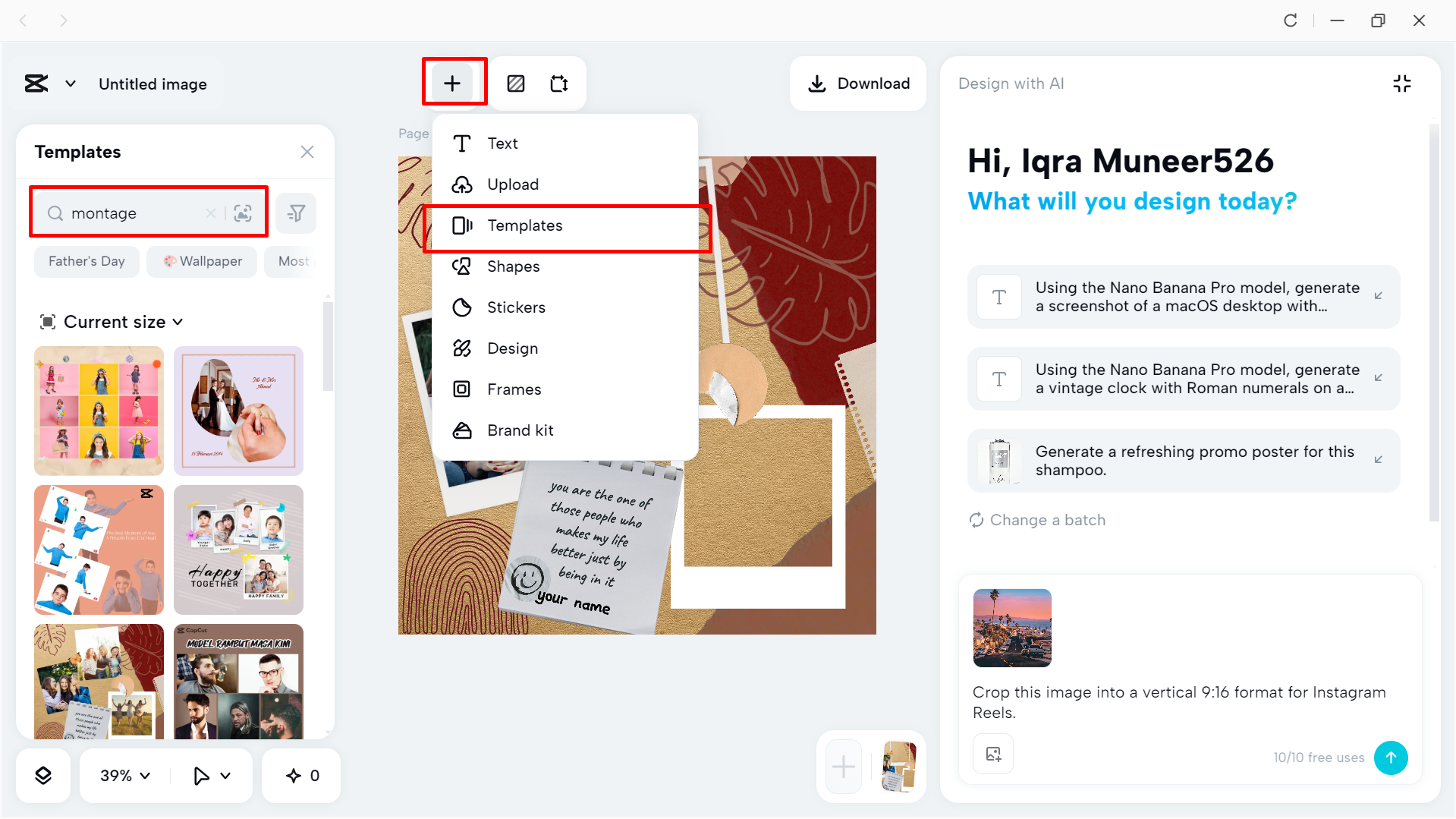1456x819 pixels.
Task: Click the sunset city image attachment
Action: tap(1012, 628)
